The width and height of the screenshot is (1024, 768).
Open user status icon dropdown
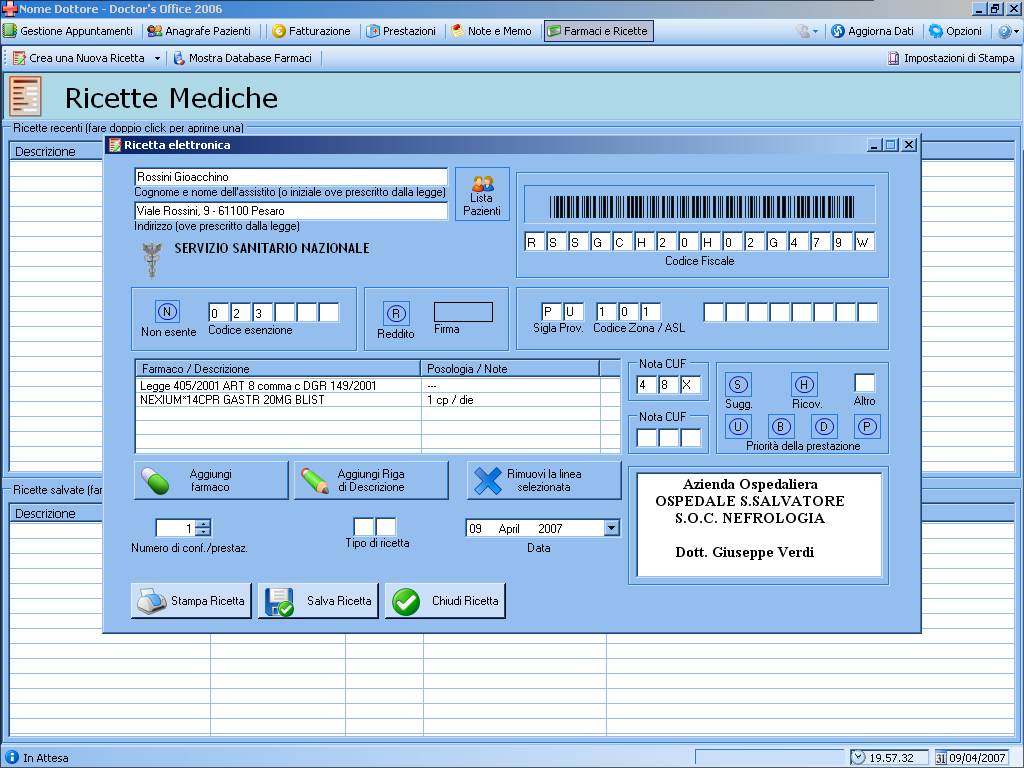pos(807,31)
